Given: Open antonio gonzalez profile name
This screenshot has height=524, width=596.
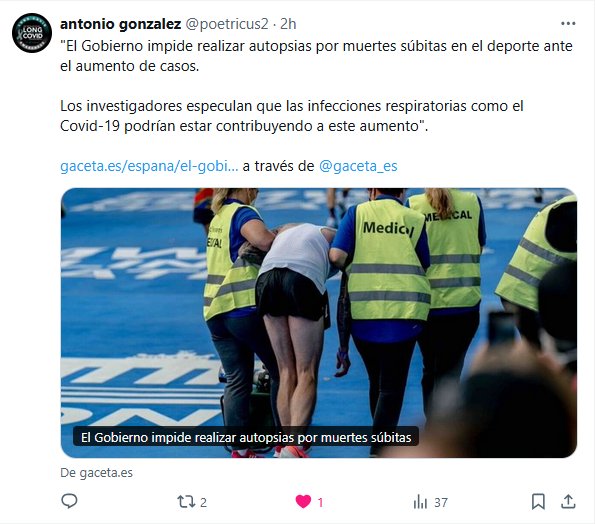Looking at the screenshot, I should click(x=120, y=24).
